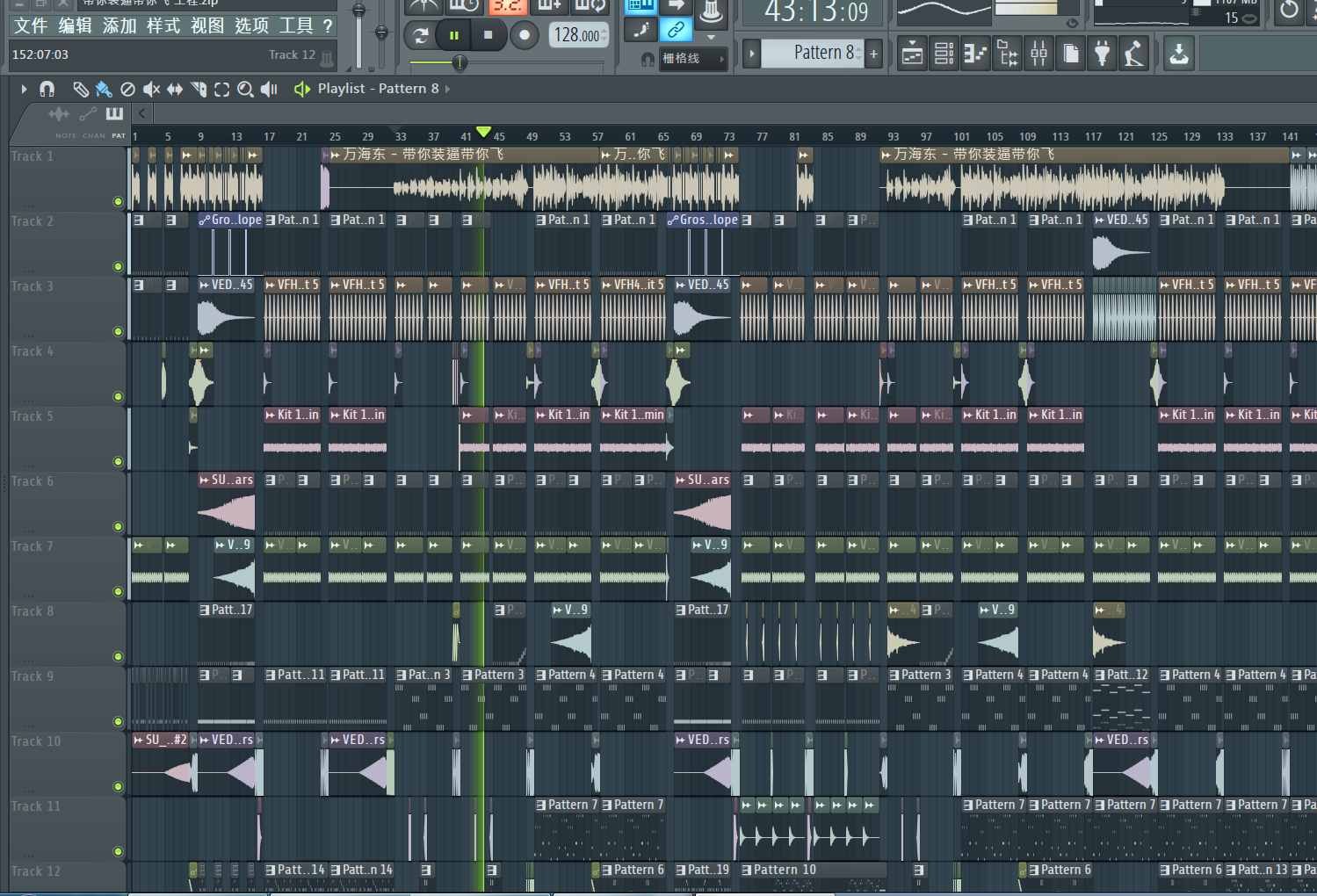This screenshot has height=896, width=1317.
Task: Select the Mute tool in playlist toolbar
Action: click(151, 89)
